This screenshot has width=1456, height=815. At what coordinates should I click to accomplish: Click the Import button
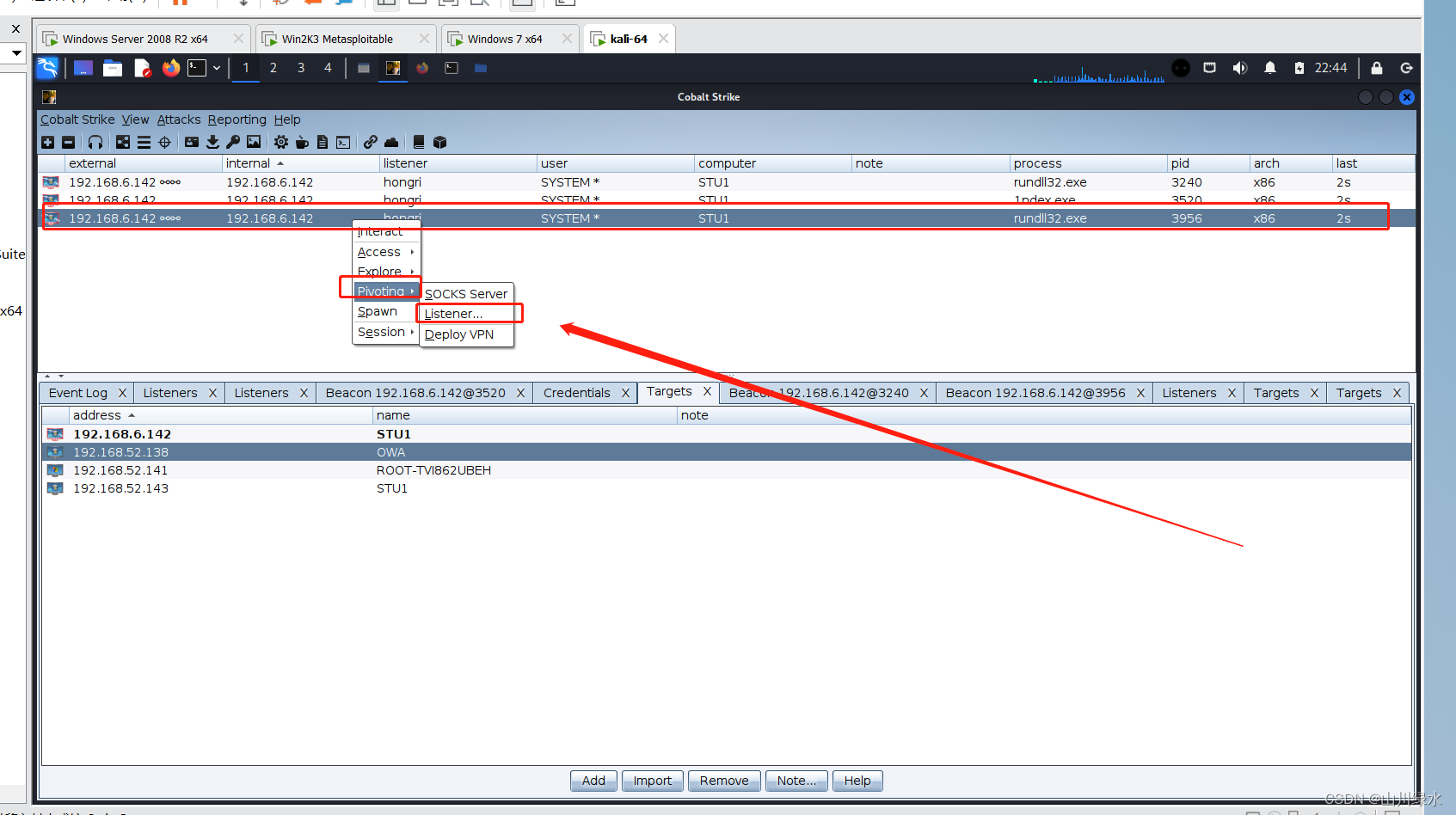pos(653,781)
